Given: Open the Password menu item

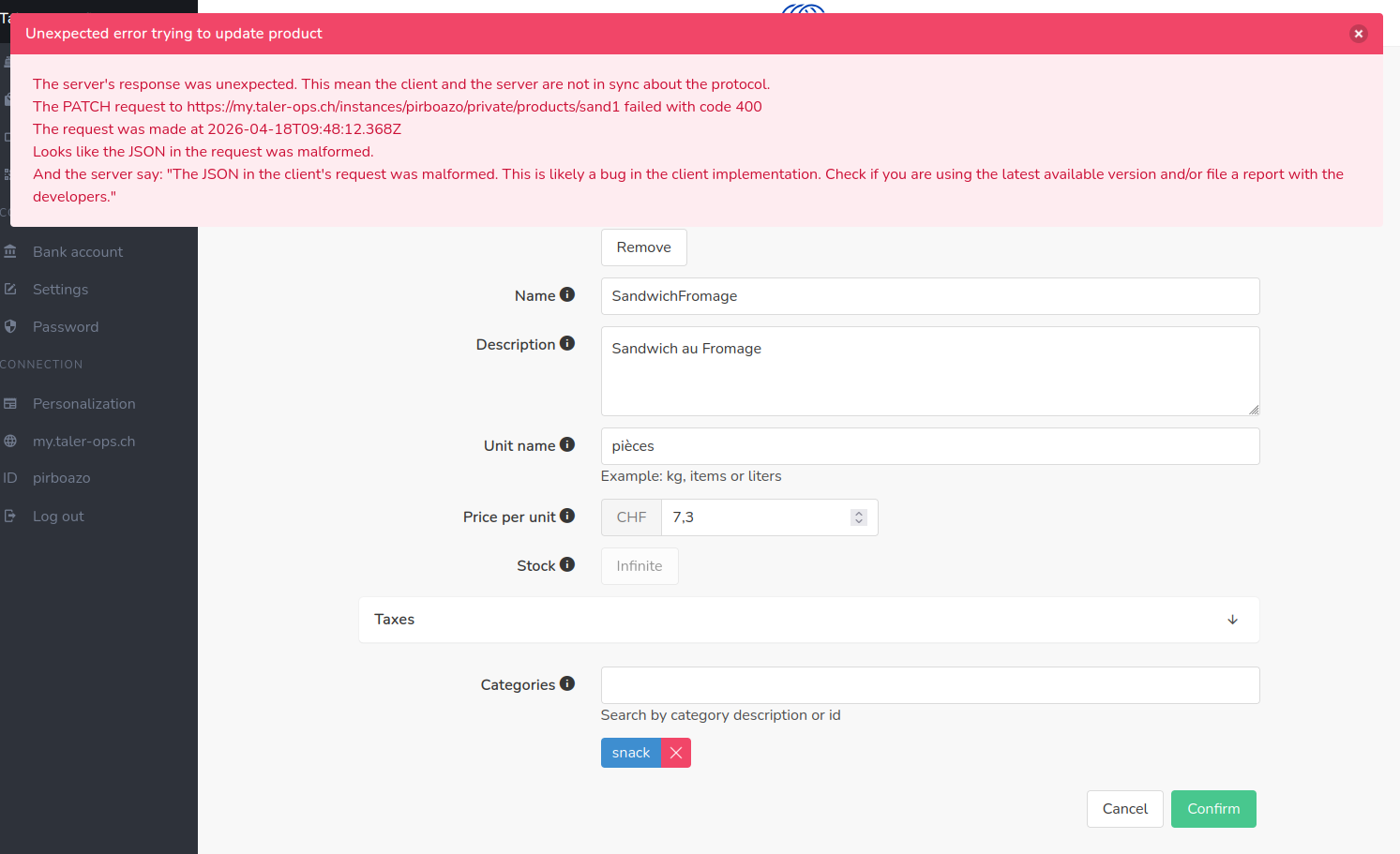Looking at the screenshot, I should pyautogui.click(x=66, y=327).
